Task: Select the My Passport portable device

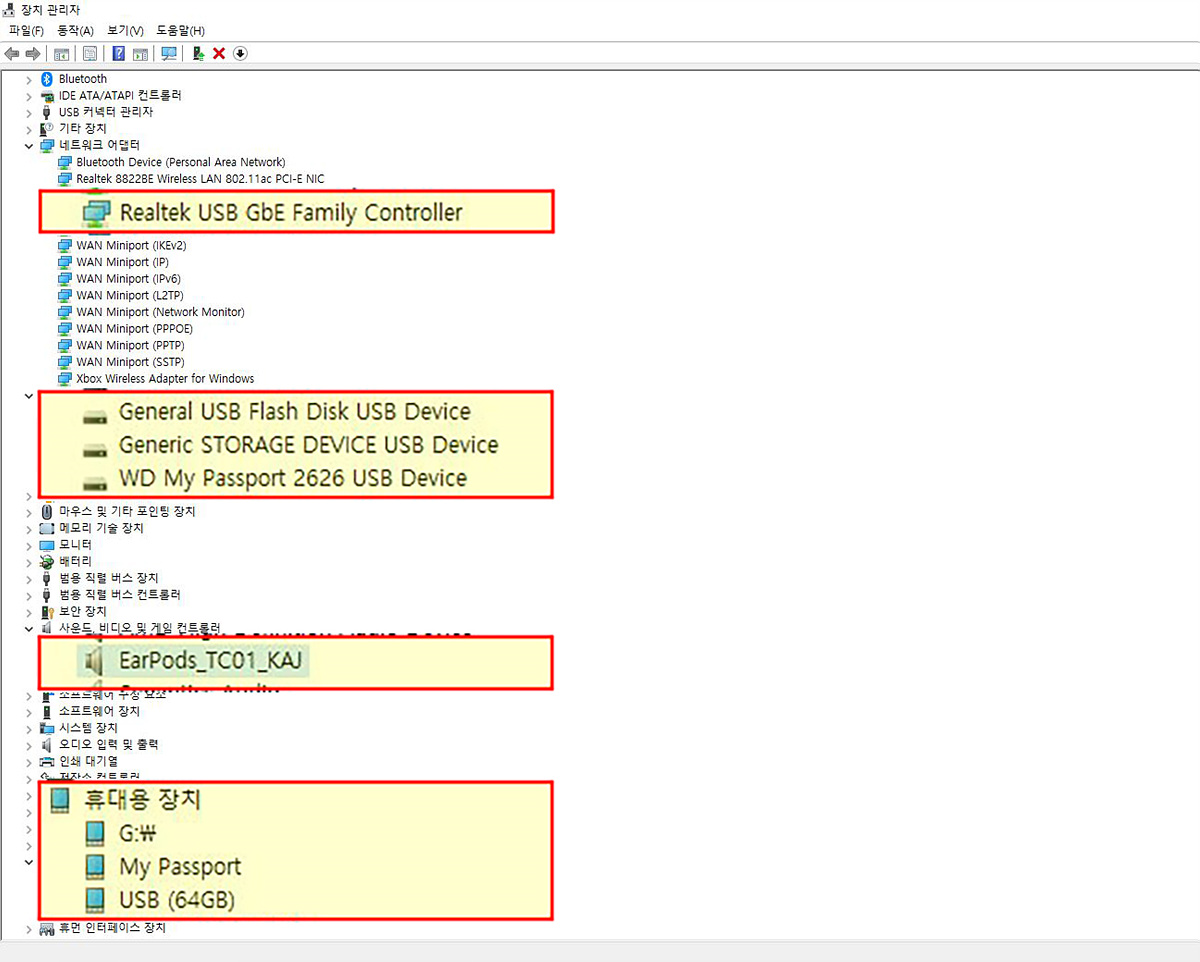Action: [x=180, y=866]
